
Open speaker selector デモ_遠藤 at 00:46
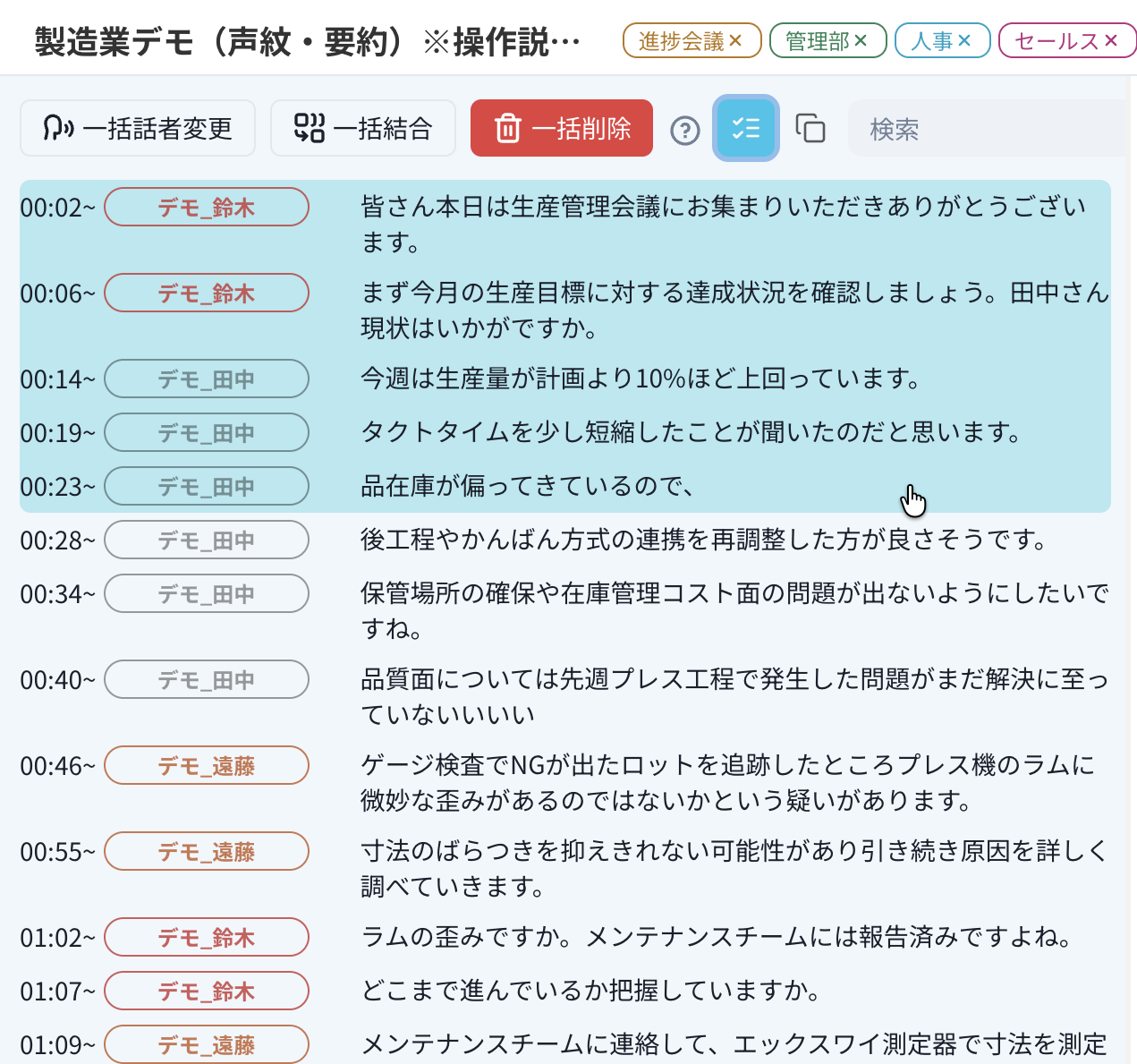pyautogui.click(x=207, y=766)
